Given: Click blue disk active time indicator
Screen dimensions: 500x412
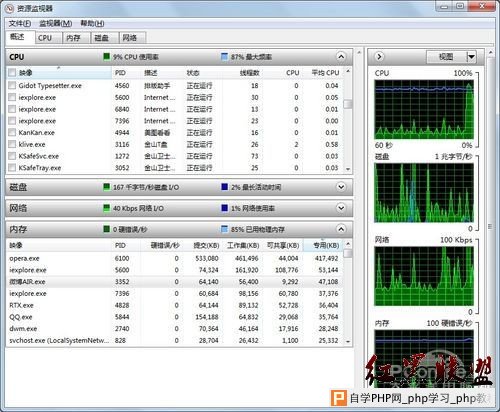Looking at the screenshot, I should [225, 187].
